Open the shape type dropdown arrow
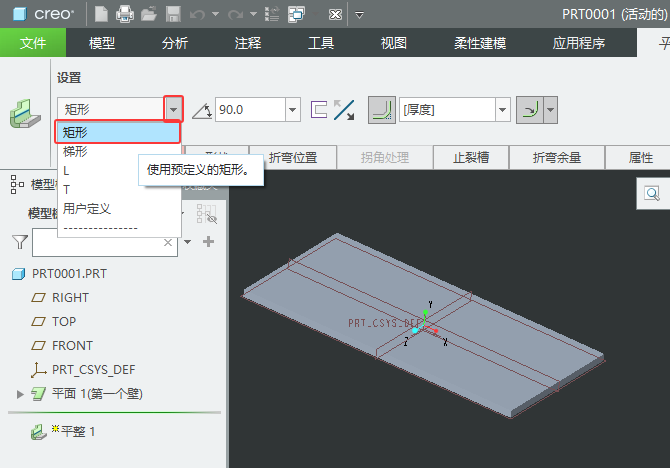670x468 pixels. 173,109
